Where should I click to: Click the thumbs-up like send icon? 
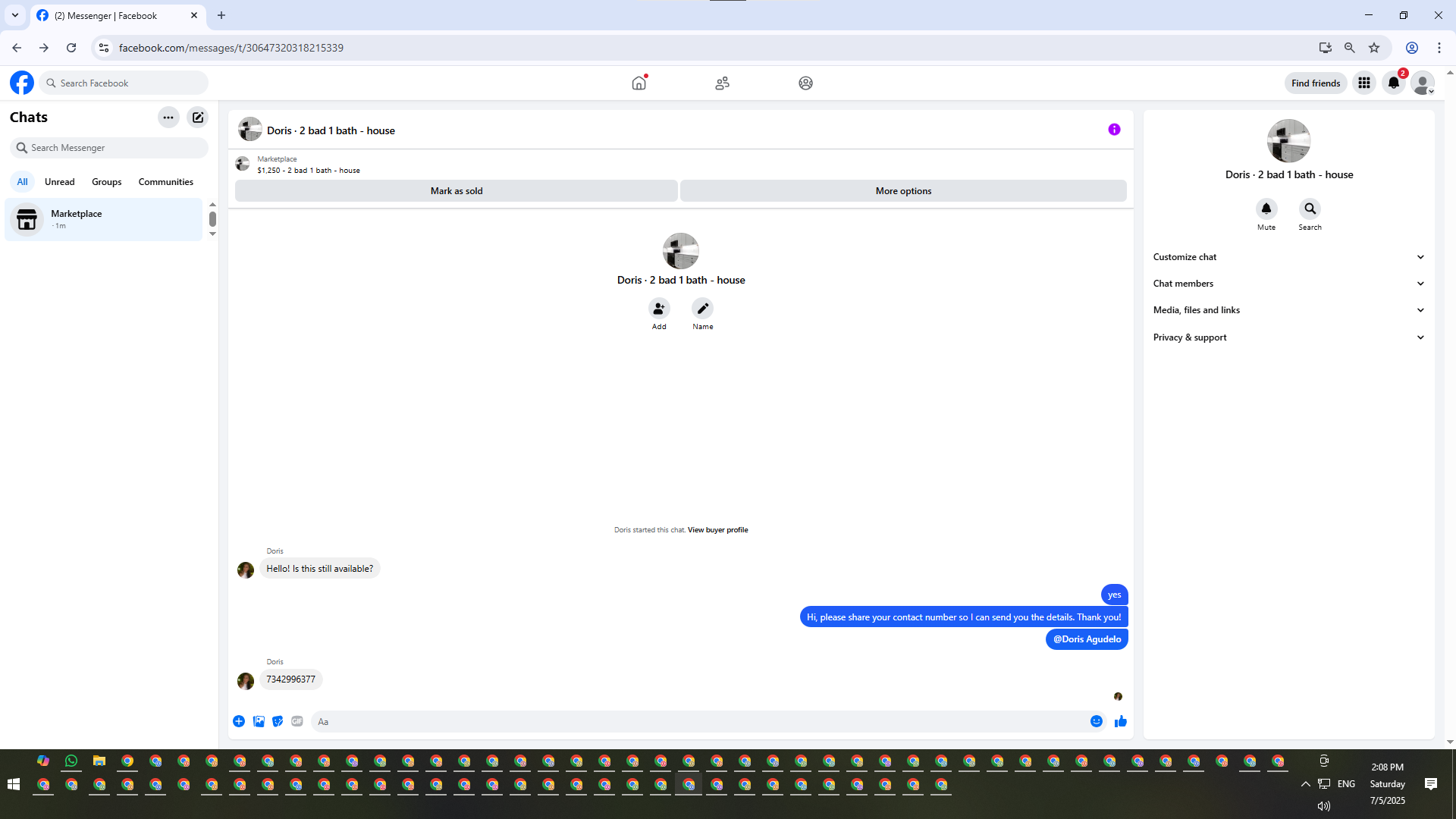pyautogui.click(x=1120, y=721)
